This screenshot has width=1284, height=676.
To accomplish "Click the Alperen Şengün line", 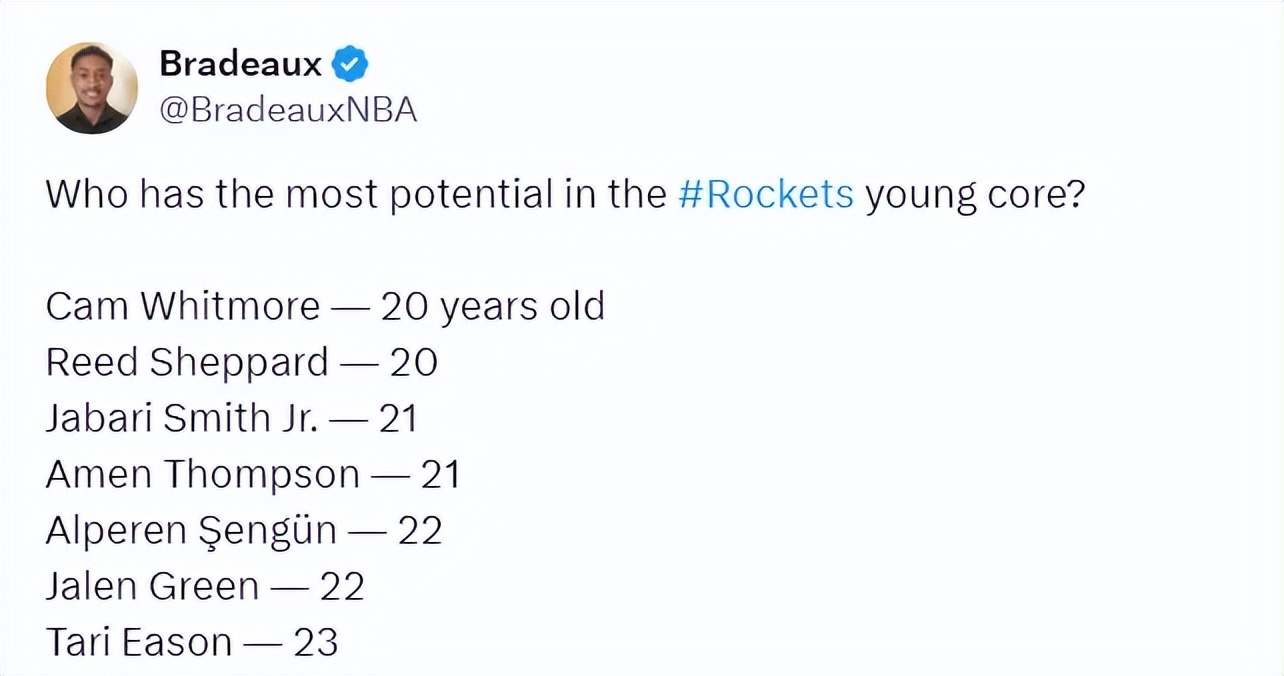I will tap(244, 530).
